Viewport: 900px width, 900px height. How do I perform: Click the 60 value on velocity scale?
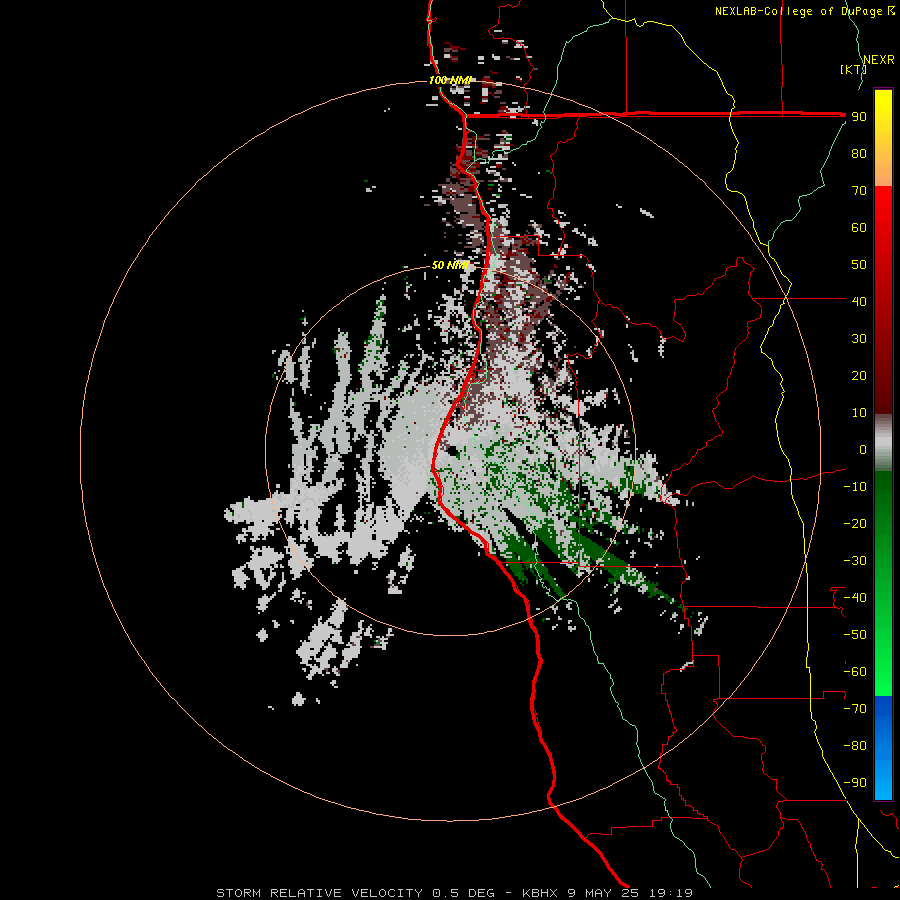point(859,227)
